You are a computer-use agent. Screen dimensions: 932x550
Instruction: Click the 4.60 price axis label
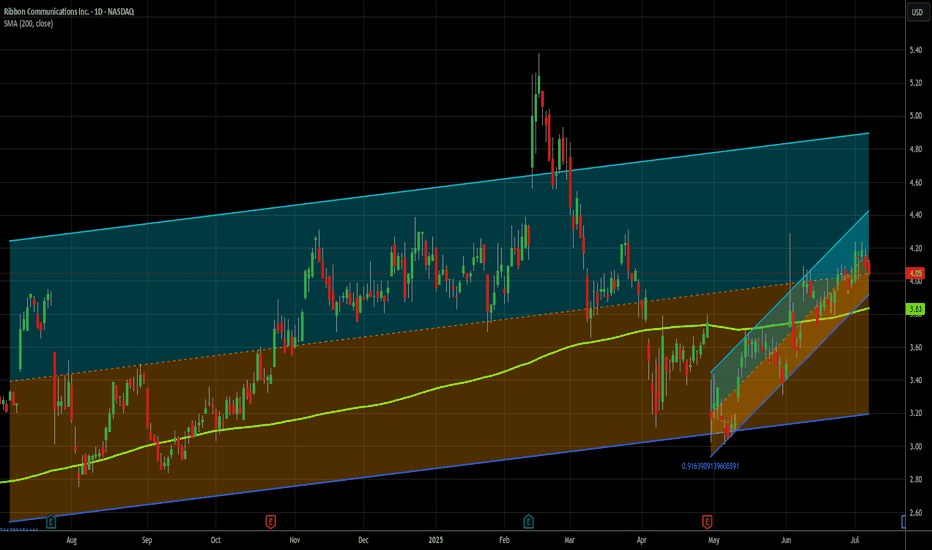point(915,183)
